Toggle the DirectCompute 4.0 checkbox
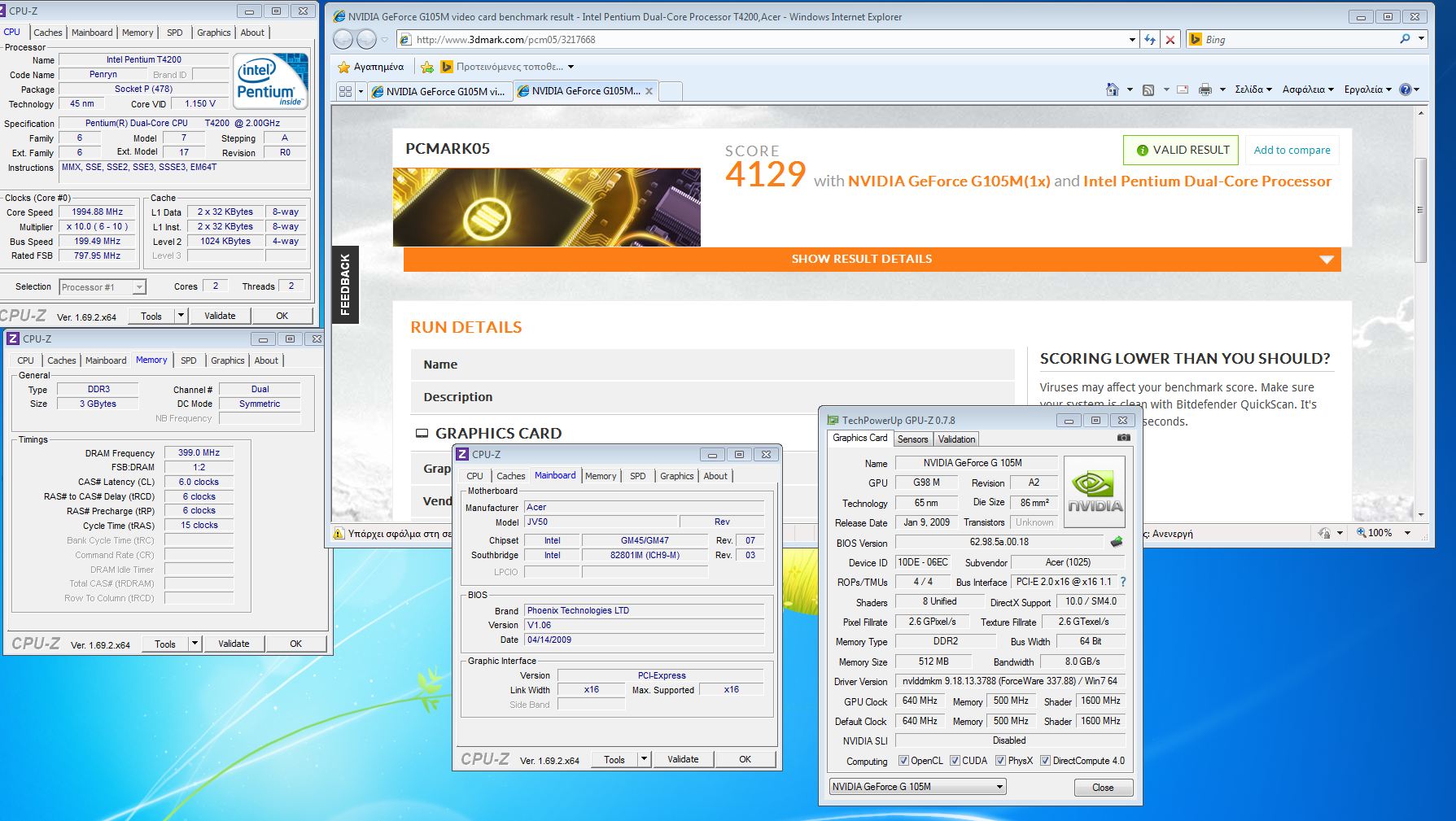The image size is (1456, 821). click(x=1045, y=761)
